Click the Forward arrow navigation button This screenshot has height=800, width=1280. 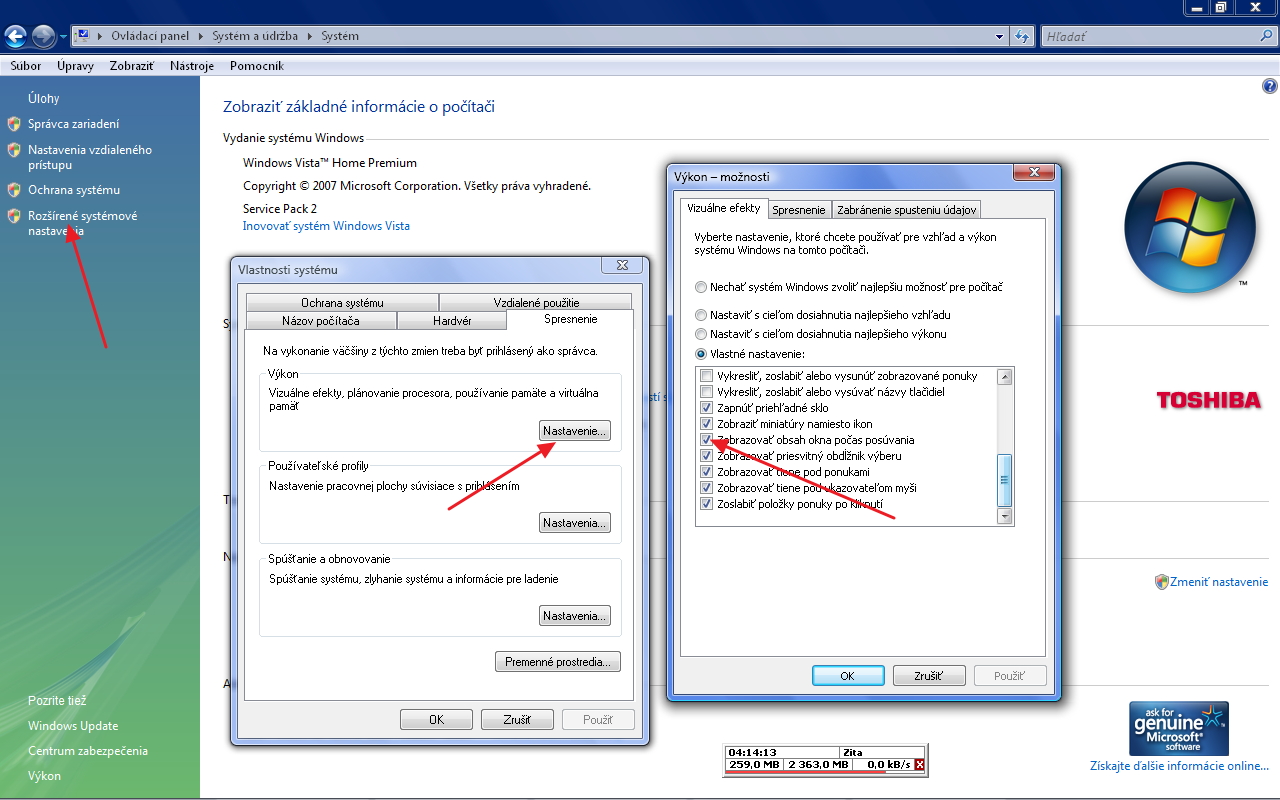coord(43,37)
